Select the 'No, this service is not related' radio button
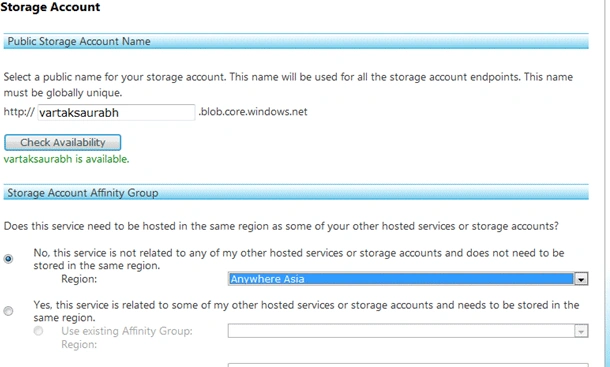Image resolution: width=610 pixels, height=367 pixels. point(8,259)
